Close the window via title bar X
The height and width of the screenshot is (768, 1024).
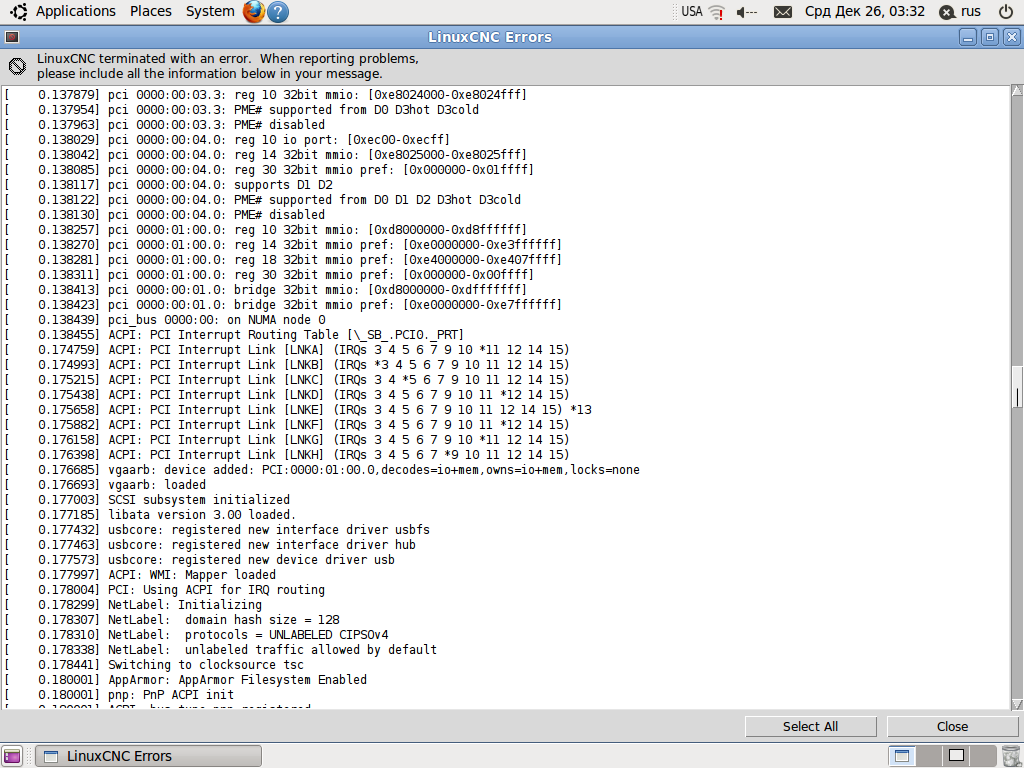tap(1012, 37)
